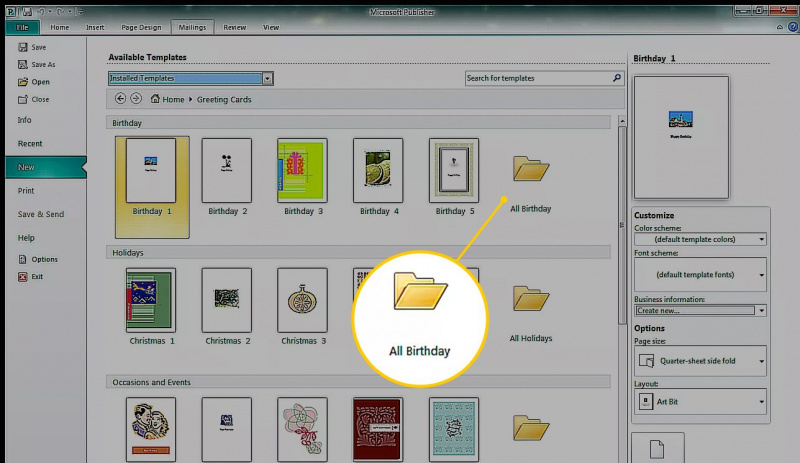Click the Publisher app icon in title bar
The image size is (800, 463).
(12, 11)
